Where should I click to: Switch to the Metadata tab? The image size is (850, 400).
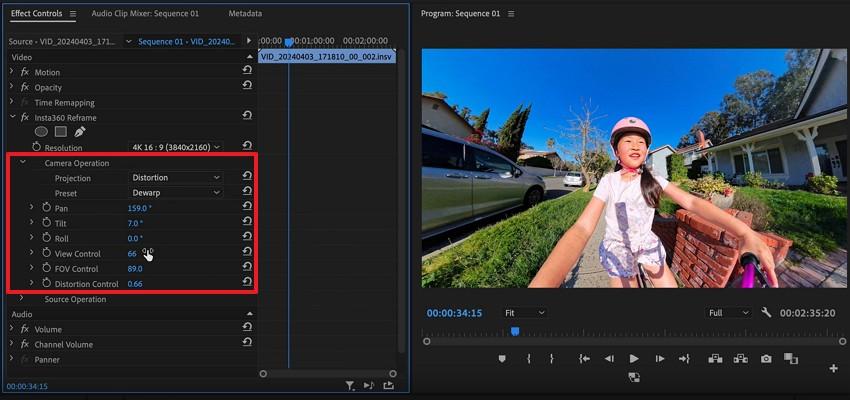tap(245, 14)
